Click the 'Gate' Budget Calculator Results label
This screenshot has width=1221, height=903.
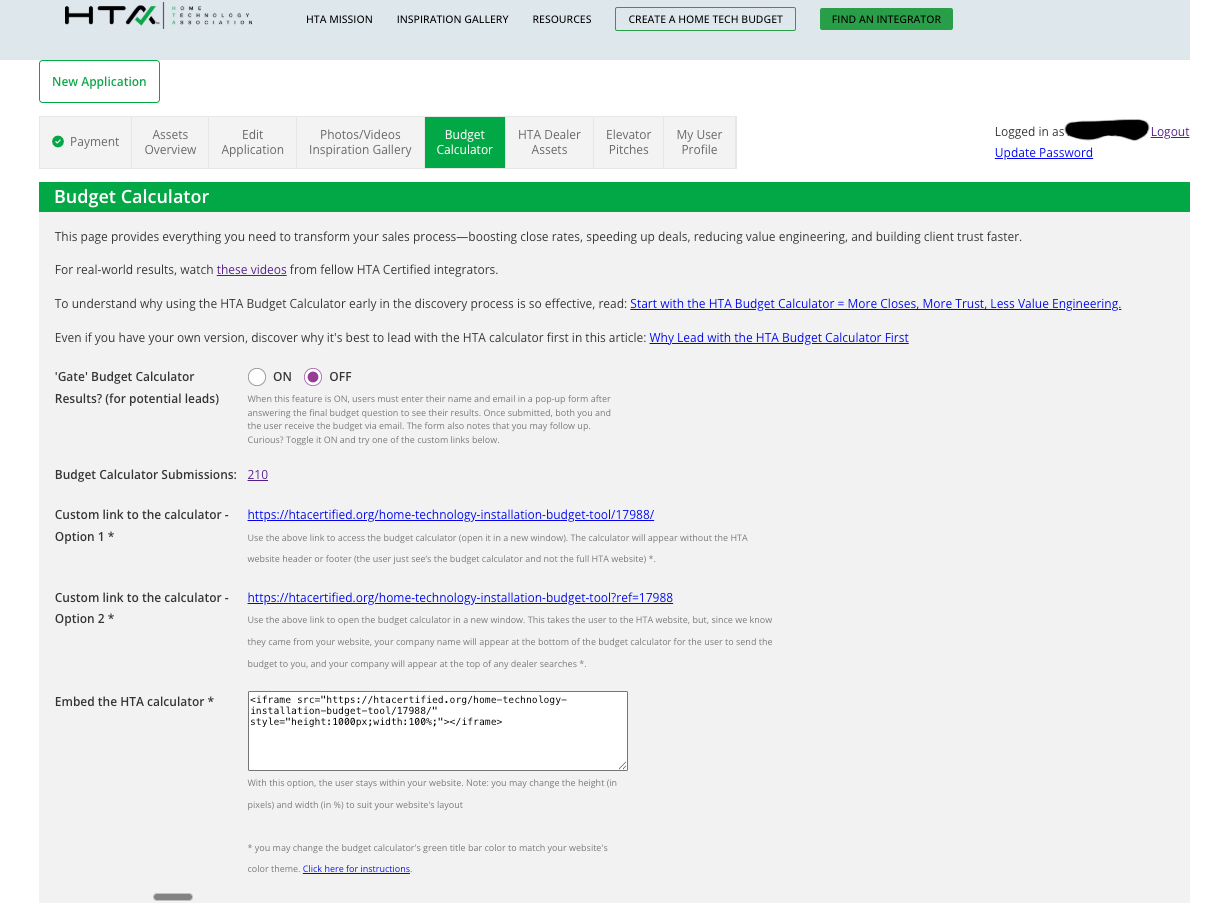(137, 388)
